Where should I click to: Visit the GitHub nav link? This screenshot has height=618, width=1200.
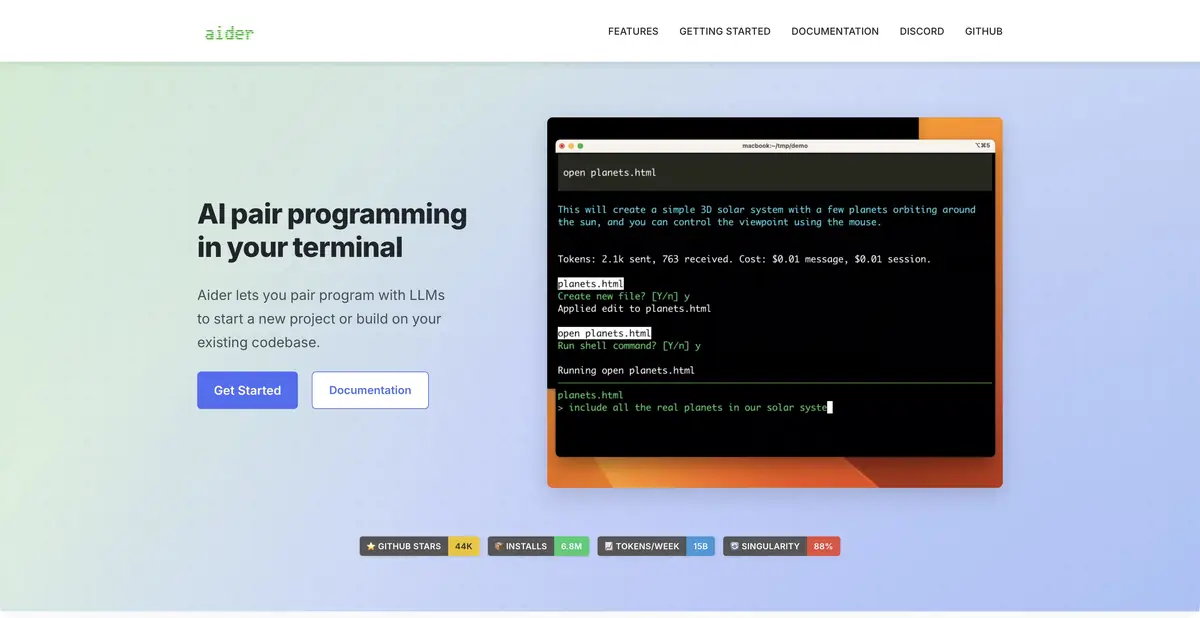[x=984, y=31]
